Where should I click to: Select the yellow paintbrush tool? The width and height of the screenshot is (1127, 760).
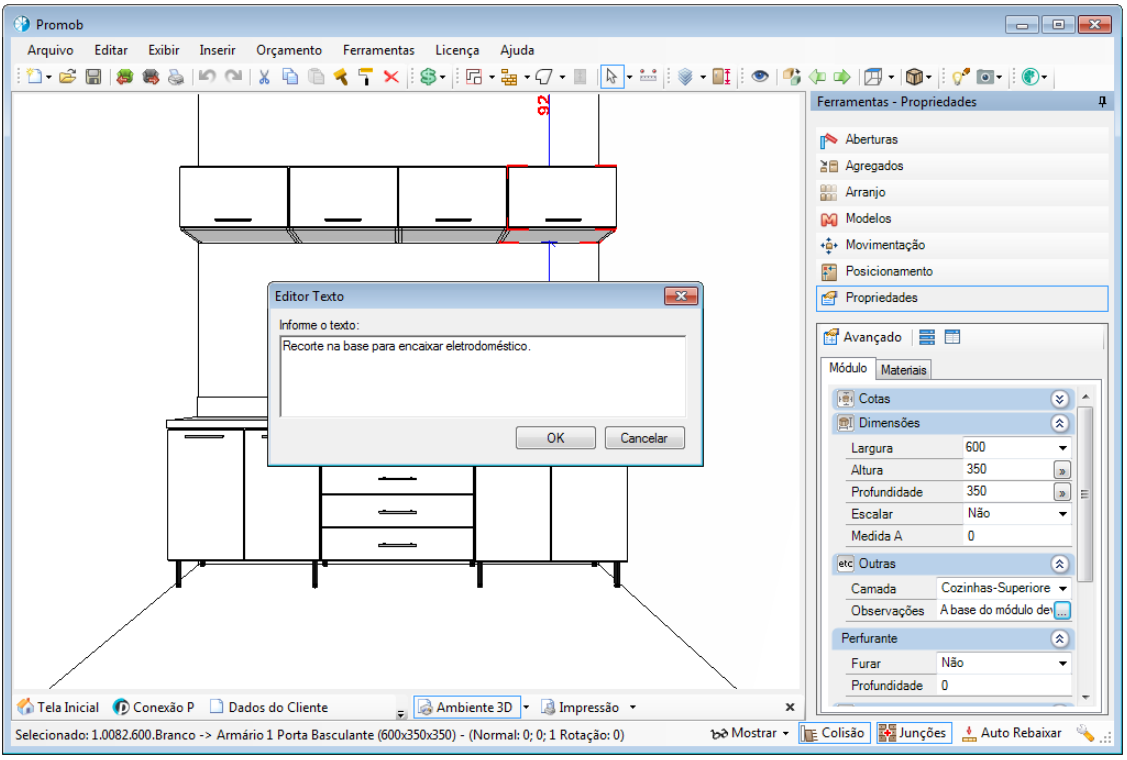(x=341, y=76)
